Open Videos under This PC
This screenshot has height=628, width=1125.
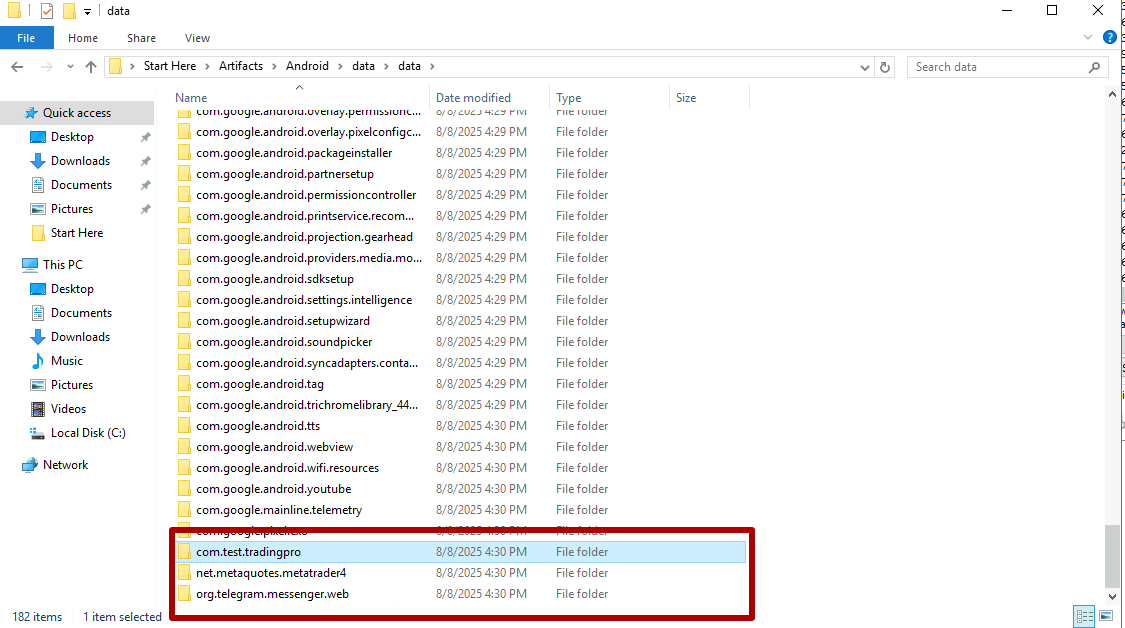[x=68, y=408]
